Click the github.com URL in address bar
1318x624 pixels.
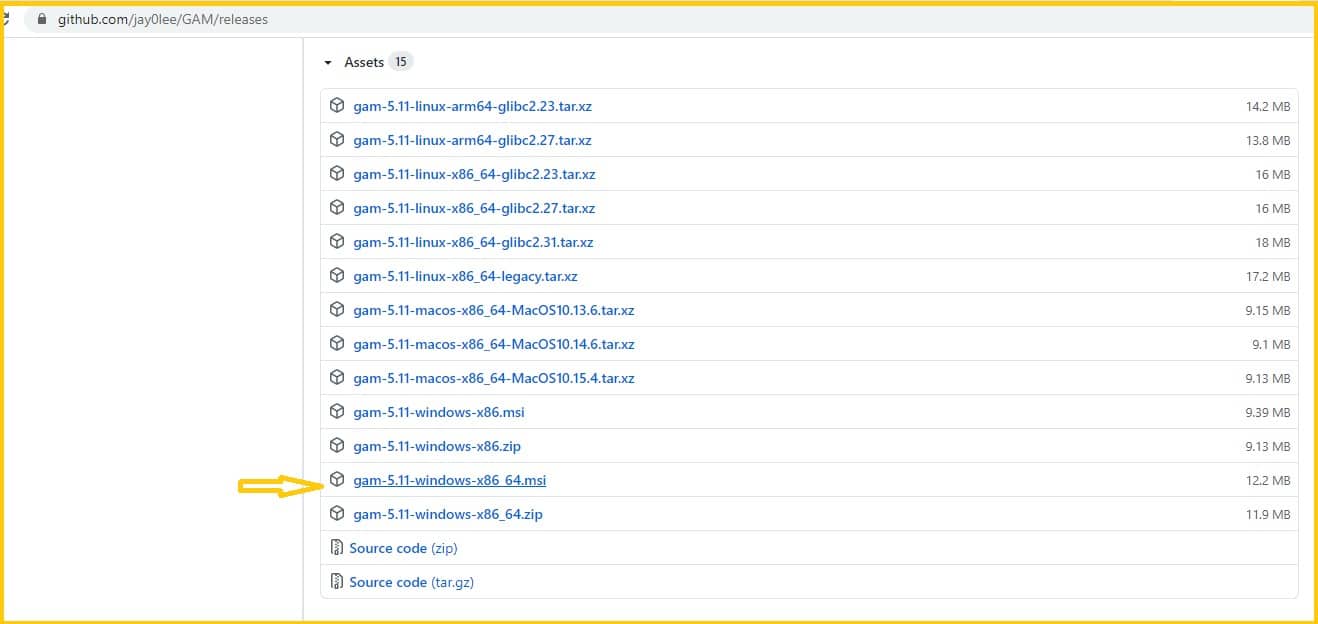[x=162, y=19]
